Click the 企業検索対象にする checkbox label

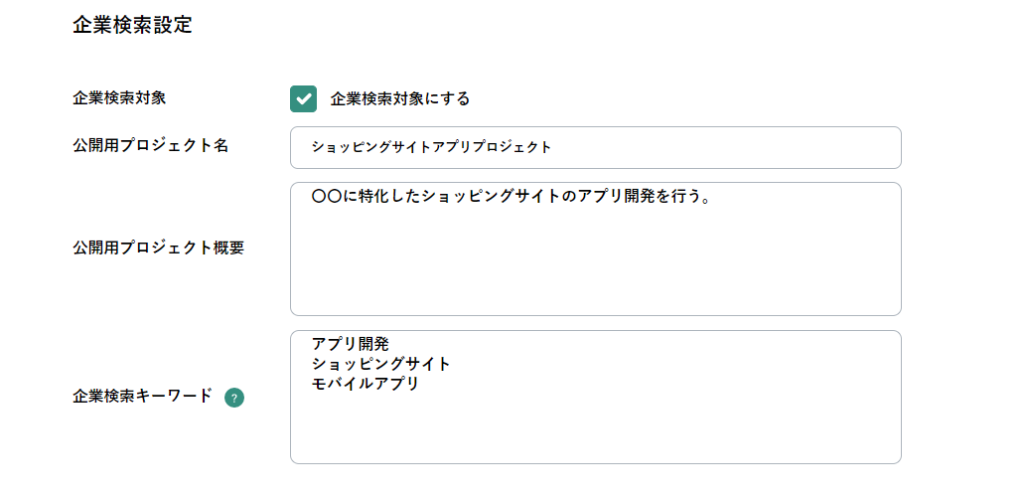pyautogui.click(x=400, y=98)
